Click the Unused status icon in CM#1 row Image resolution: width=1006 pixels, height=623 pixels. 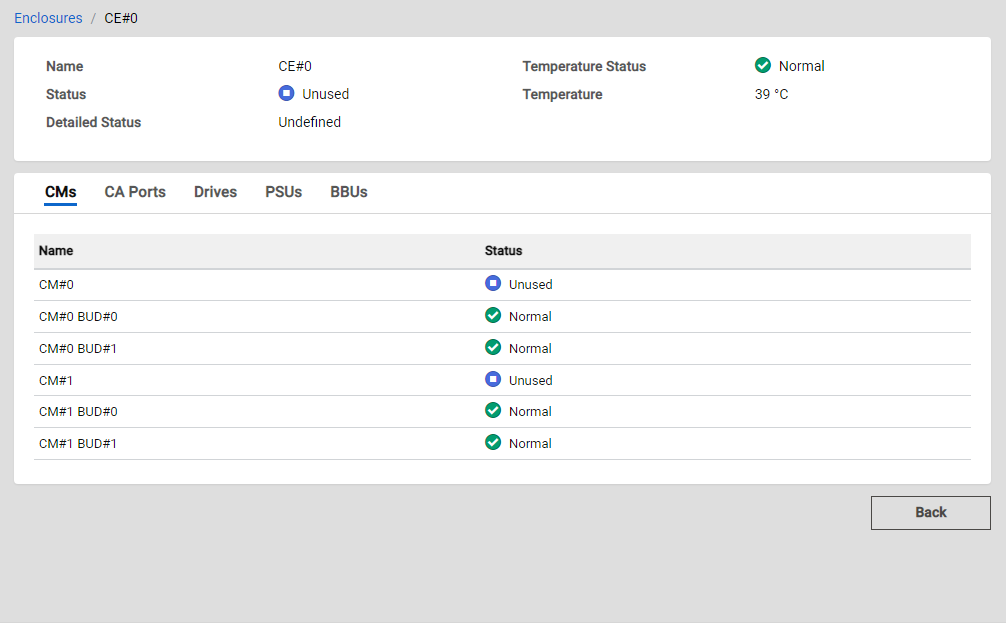(493, 380)
